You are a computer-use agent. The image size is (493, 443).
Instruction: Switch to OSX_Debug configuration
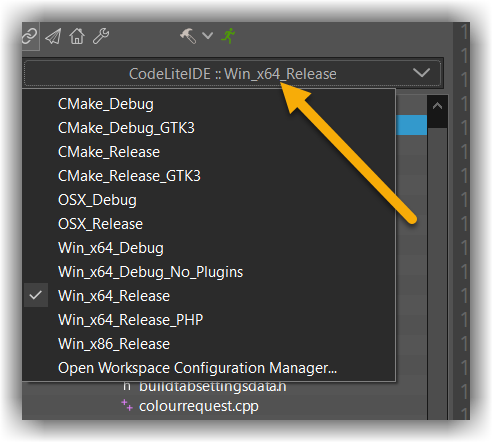coord(209,200)
